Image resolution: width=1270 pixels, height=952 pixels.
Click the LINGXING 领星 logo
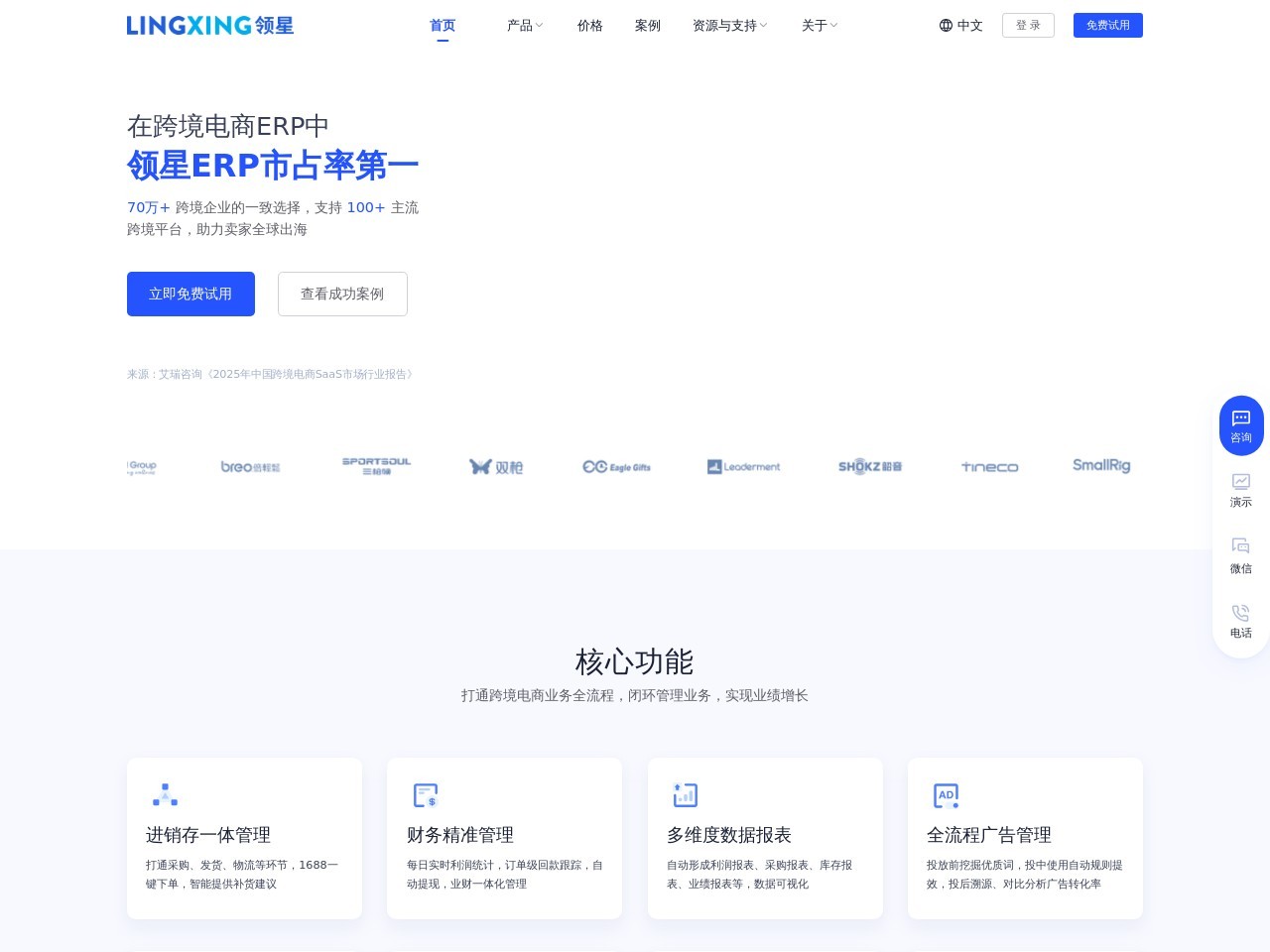tap(210, 26)
